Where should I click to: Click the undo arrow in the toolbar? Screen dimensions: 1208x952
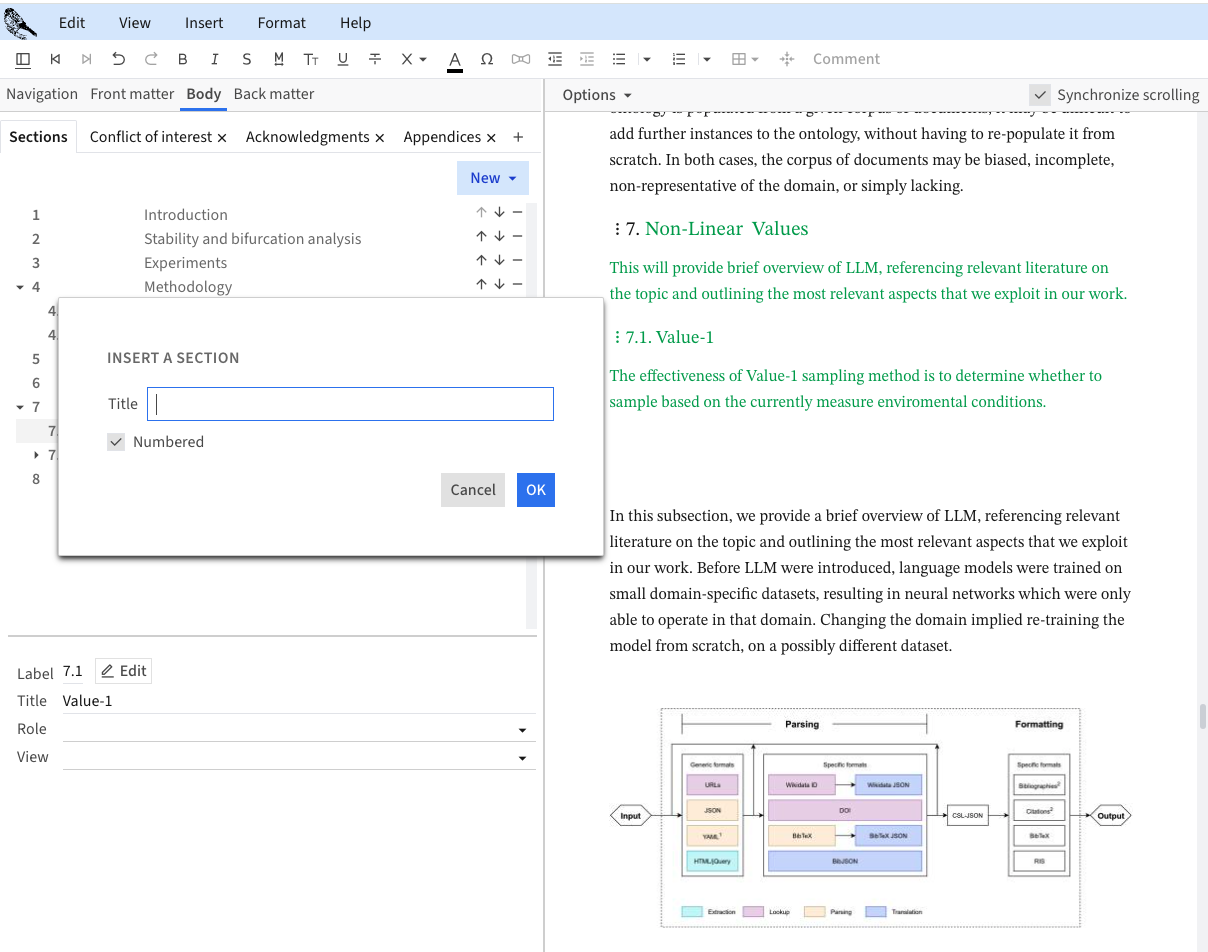[x=119, y=59]
